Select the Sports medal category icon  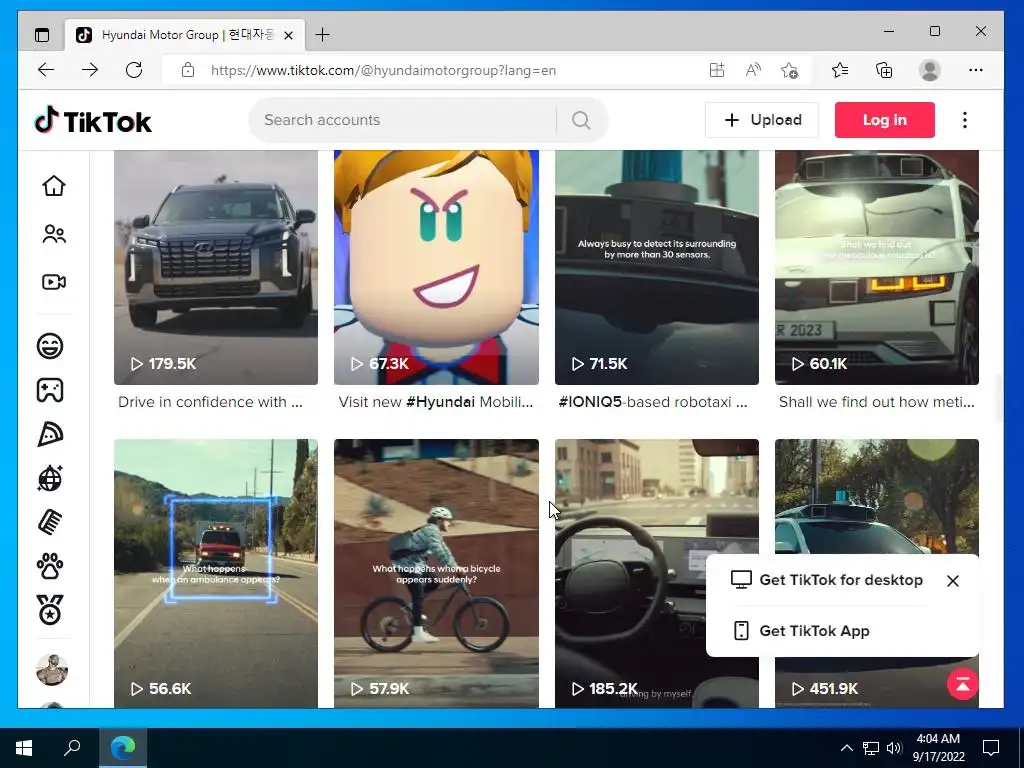(50, 611)
